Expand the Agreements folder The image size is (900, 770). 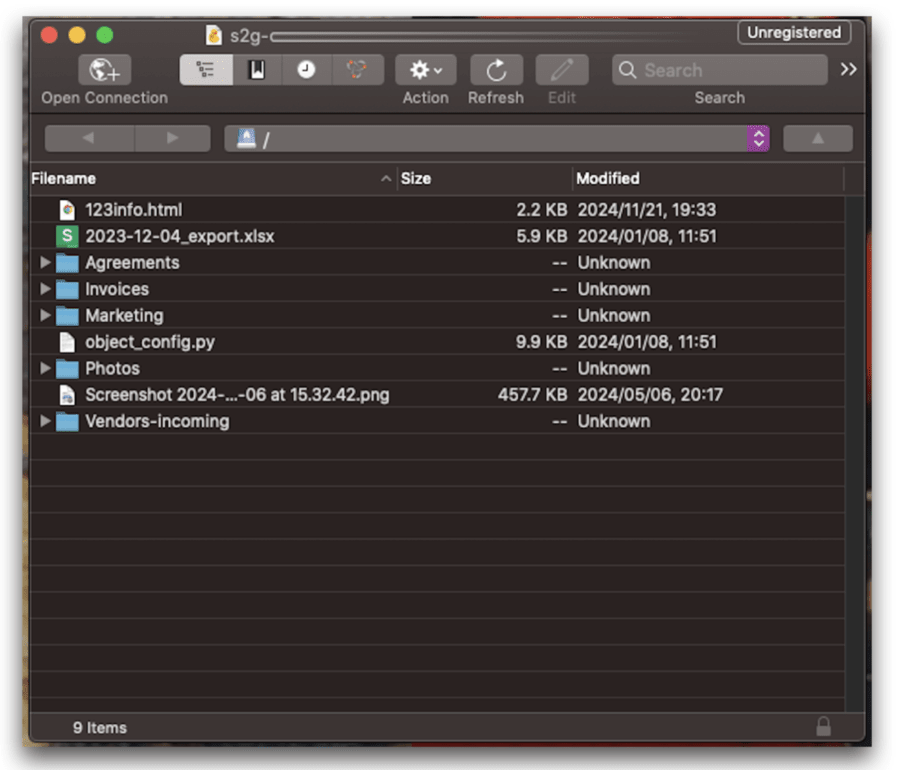44,262
